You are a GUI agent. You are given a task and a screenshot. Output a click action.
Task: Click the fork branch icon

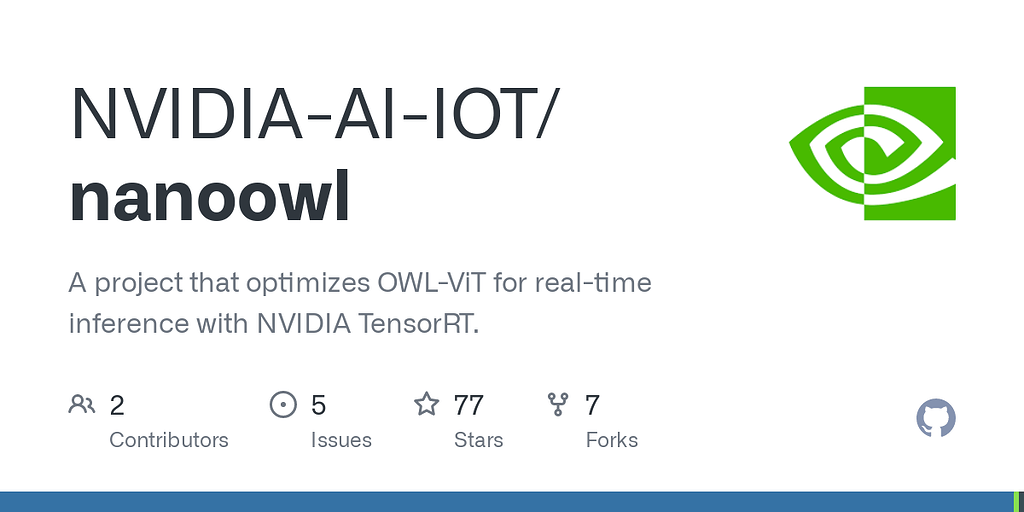(x=558, y=404)
